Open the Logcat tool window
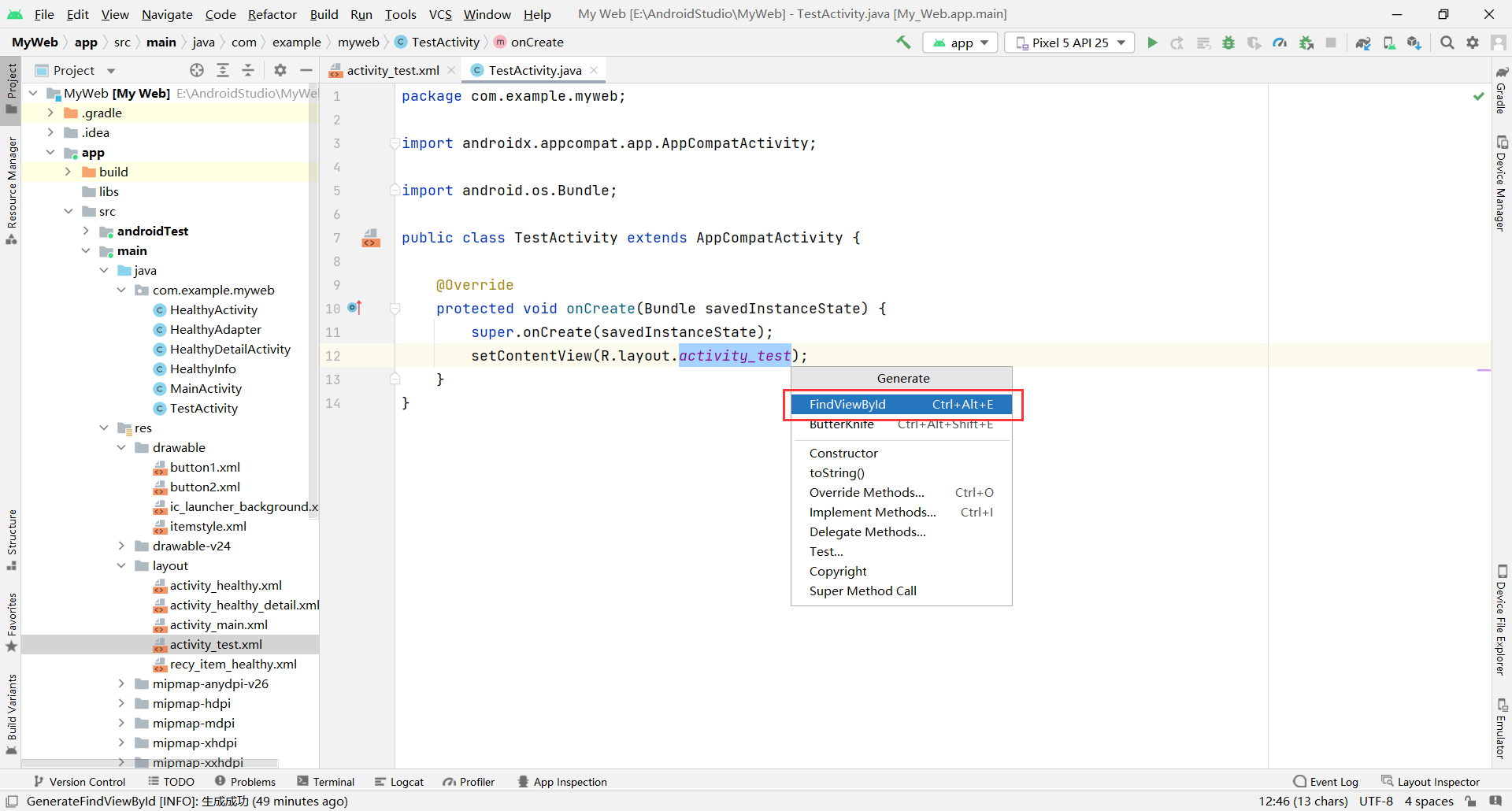Image resolution: width=1512 pixels, height=811 pixels. (x=398, y=782)
